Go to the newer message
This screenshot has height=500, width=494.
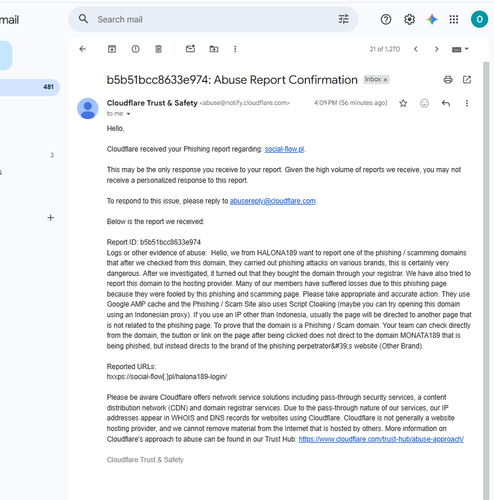[416, 49]
